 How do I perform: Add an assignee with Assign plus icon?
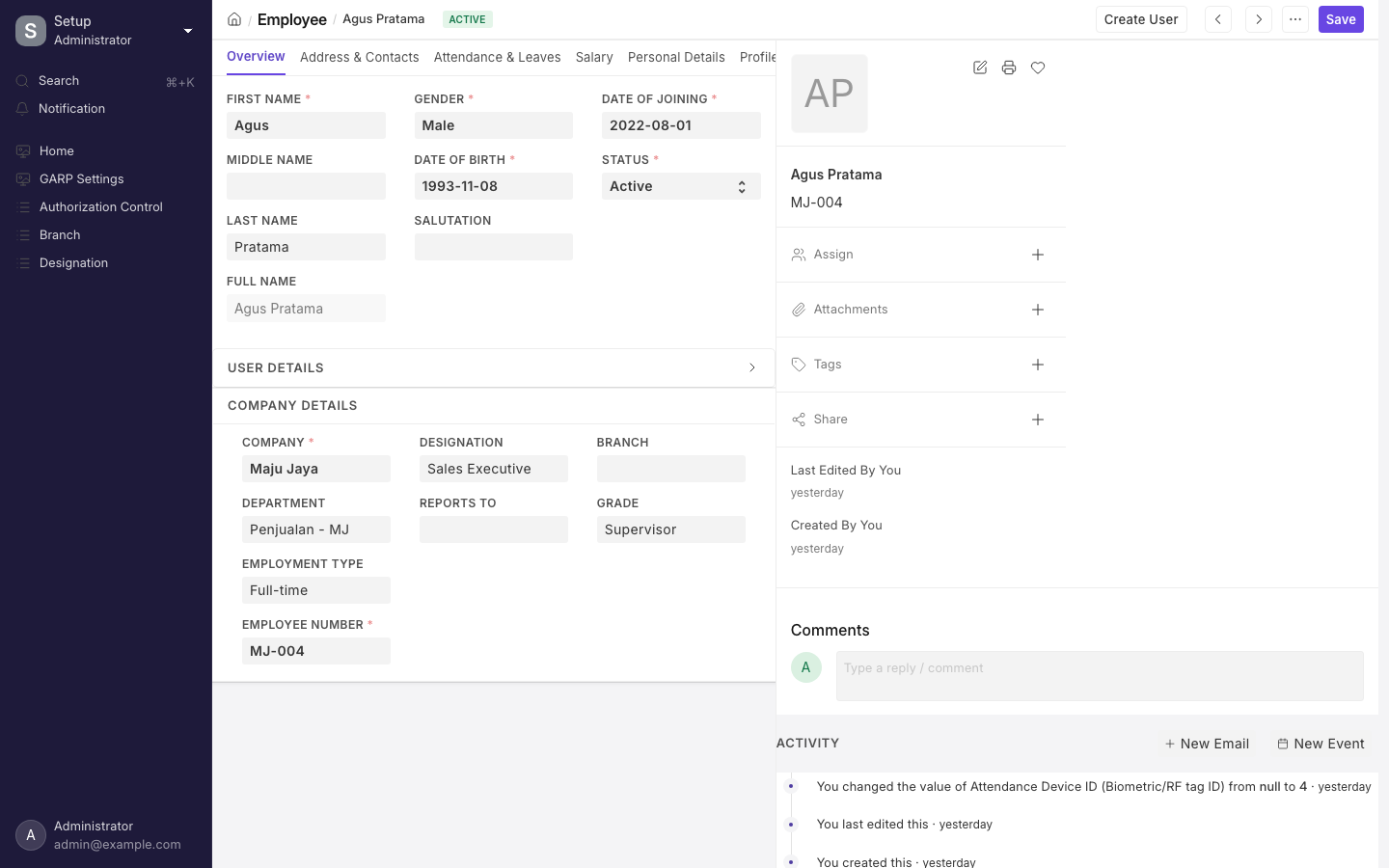click(1038, 255)
